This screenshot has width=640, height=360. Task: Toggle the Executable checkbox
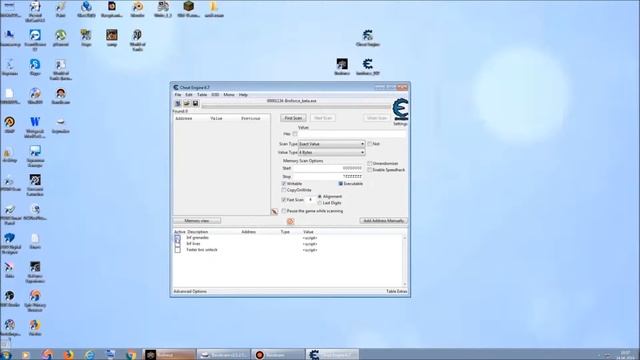tap(340, 184)
